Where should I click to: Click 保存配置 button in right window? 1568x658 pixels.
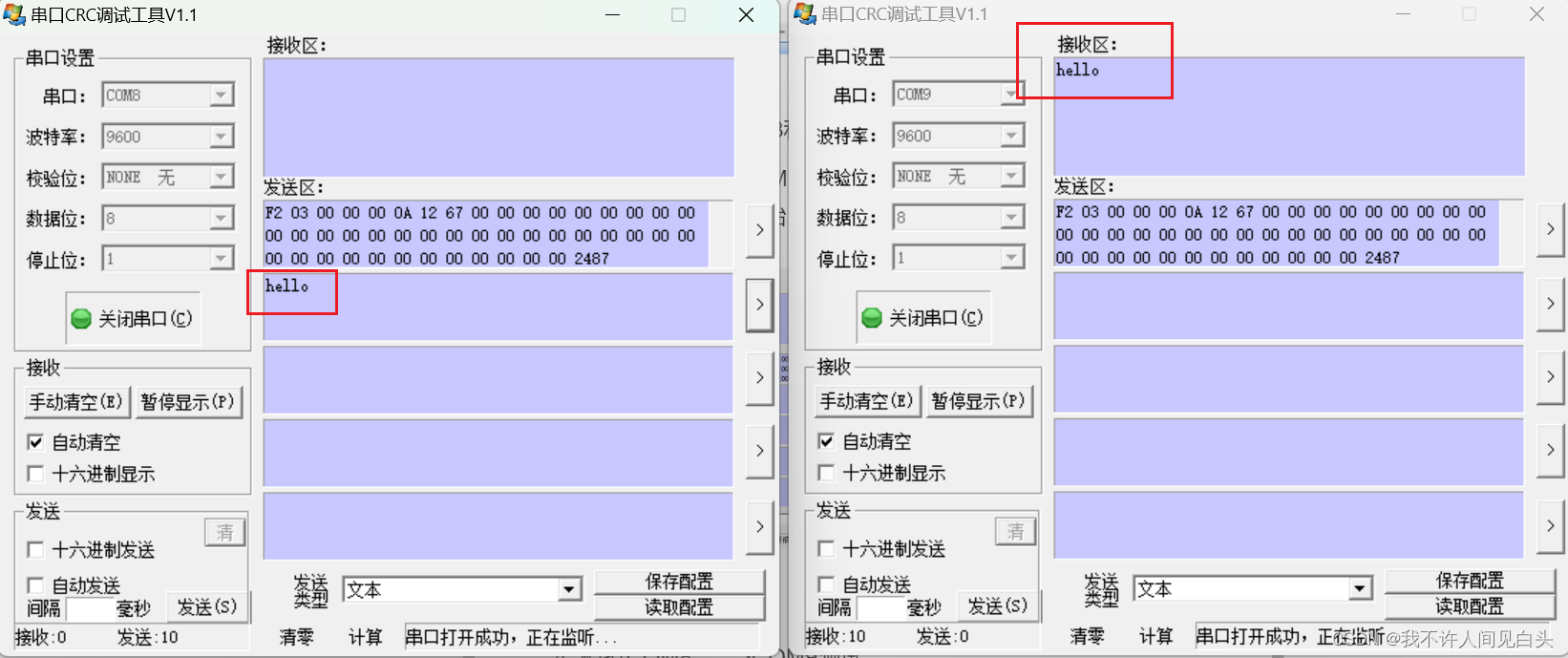1470,581
